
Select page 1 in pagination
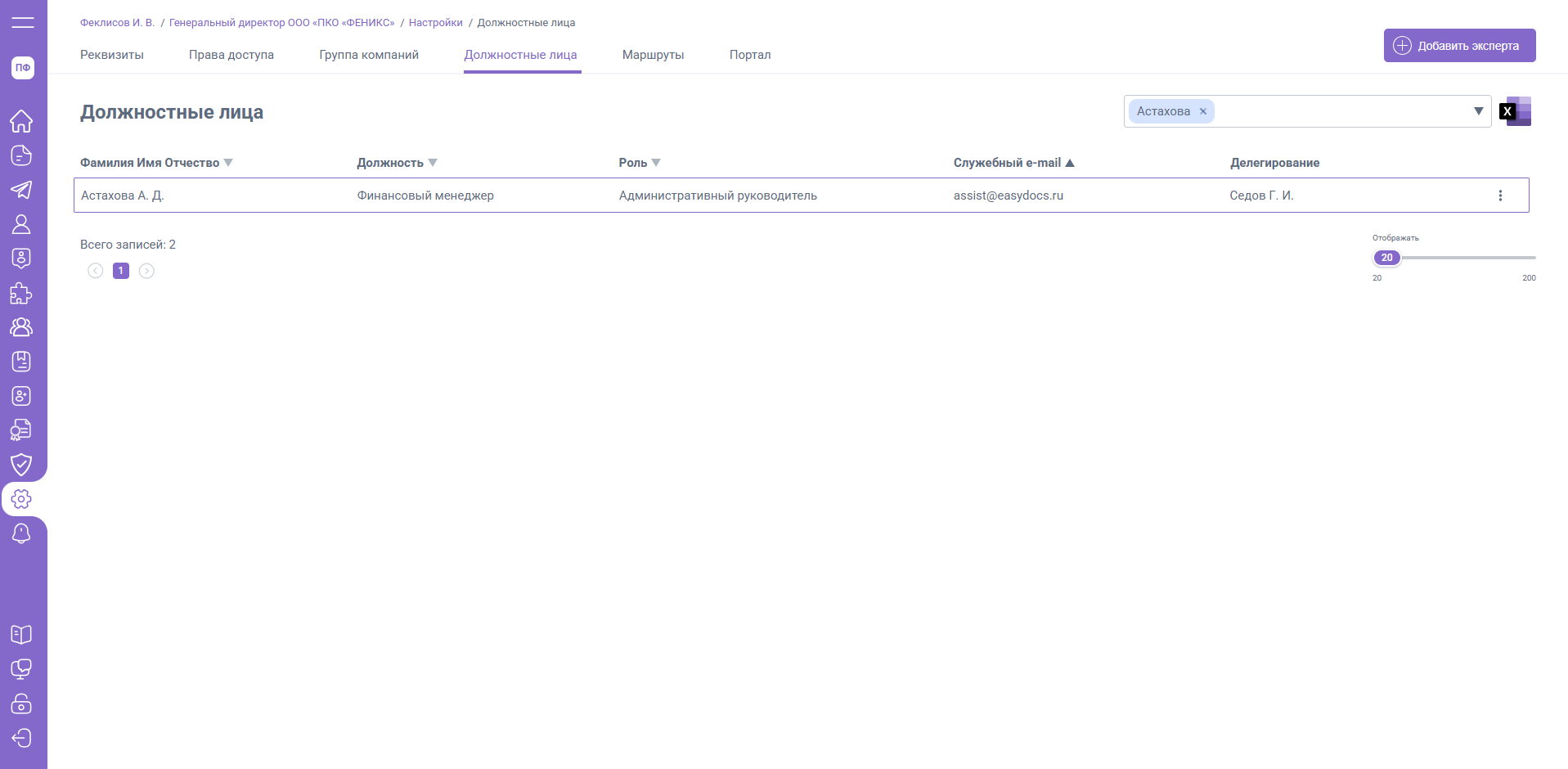pyautogui.click(x=121, y=271)
